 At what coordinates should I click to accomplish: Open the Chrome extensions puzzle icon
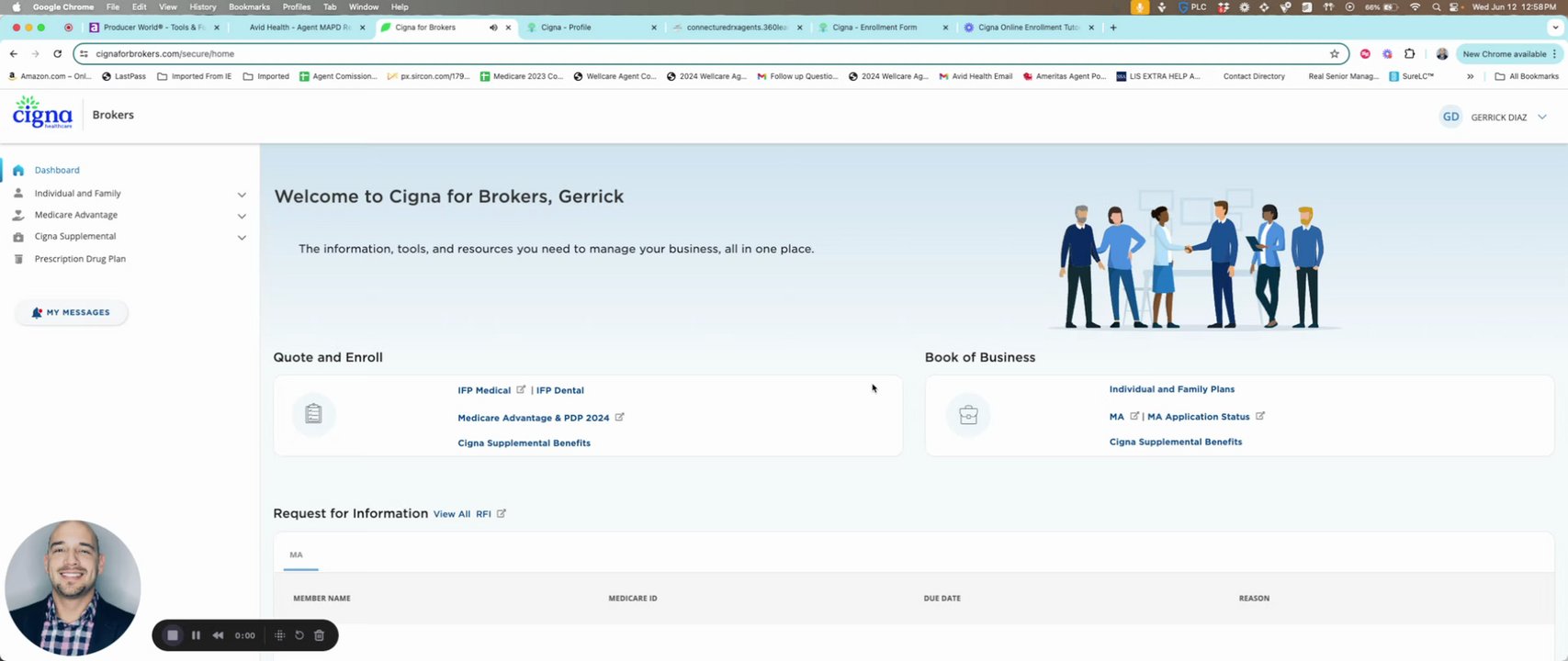1409,54
